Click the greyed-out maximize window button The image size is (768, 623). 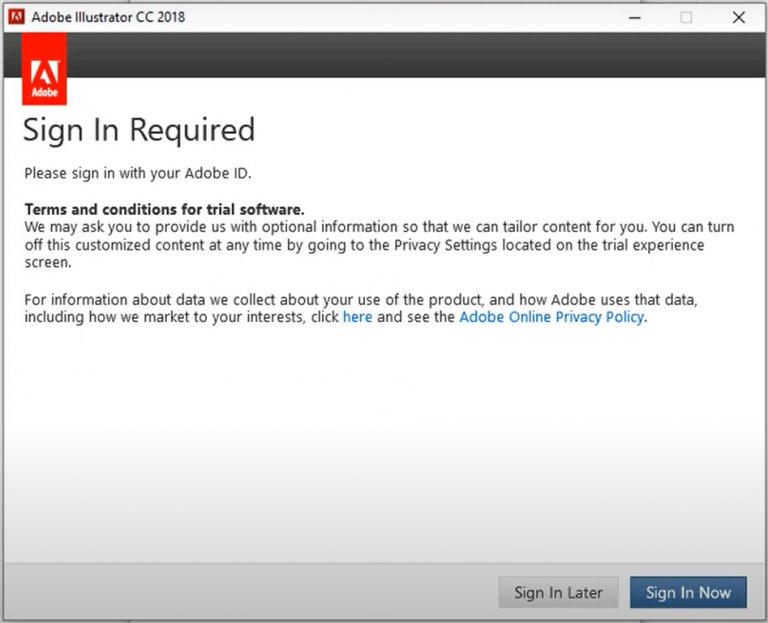[686, 17]
